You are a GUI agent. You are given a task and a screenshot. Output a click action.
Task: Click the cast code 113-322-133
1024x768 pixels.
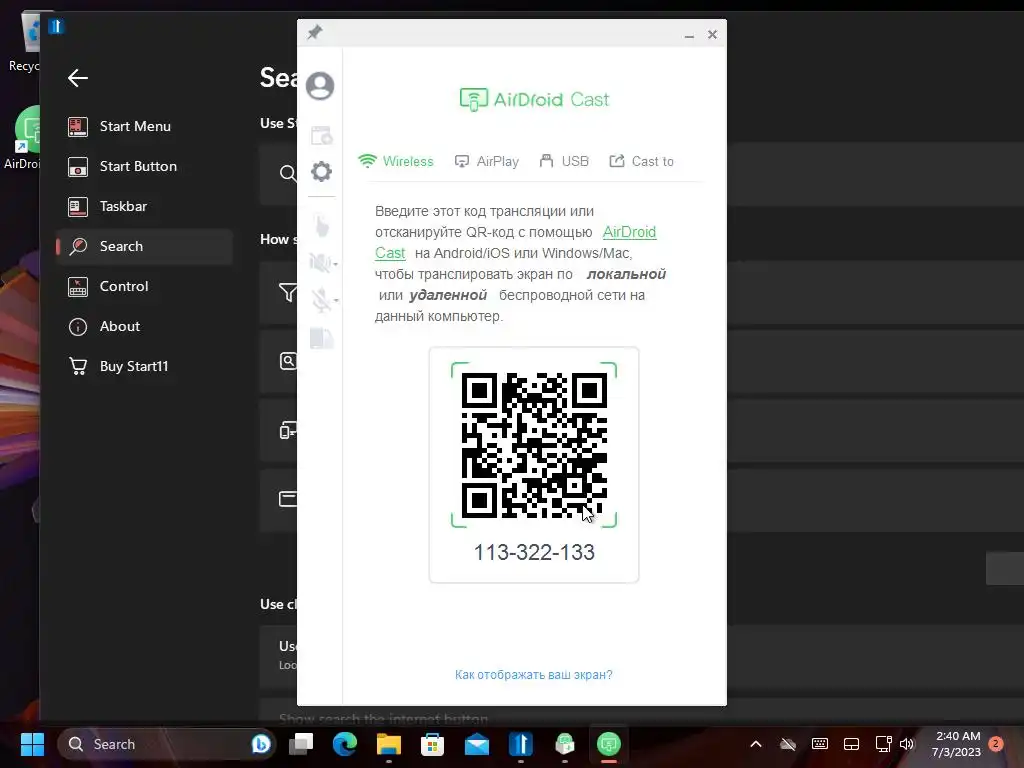[534, 552]
